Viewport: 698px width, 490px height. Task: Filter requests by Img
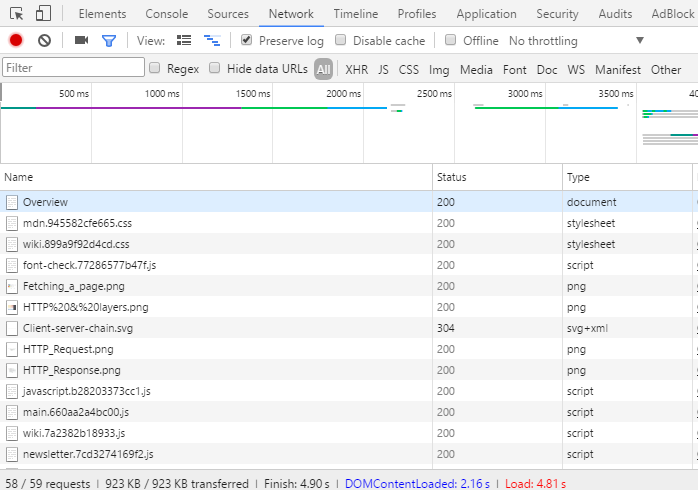click(439, 70)
